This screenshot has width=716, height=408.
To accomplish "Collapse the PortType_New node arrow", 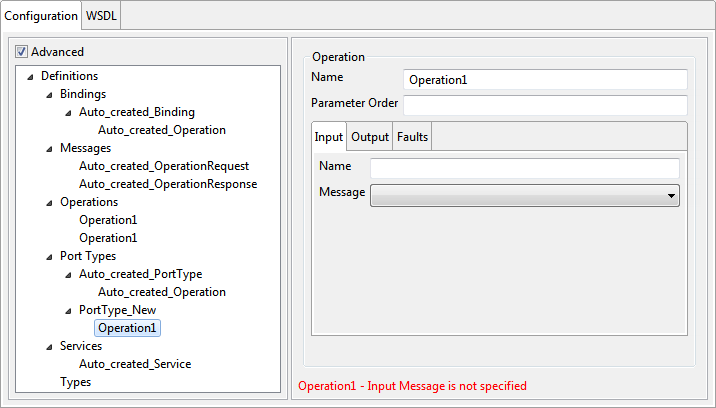I will [68, 311].
